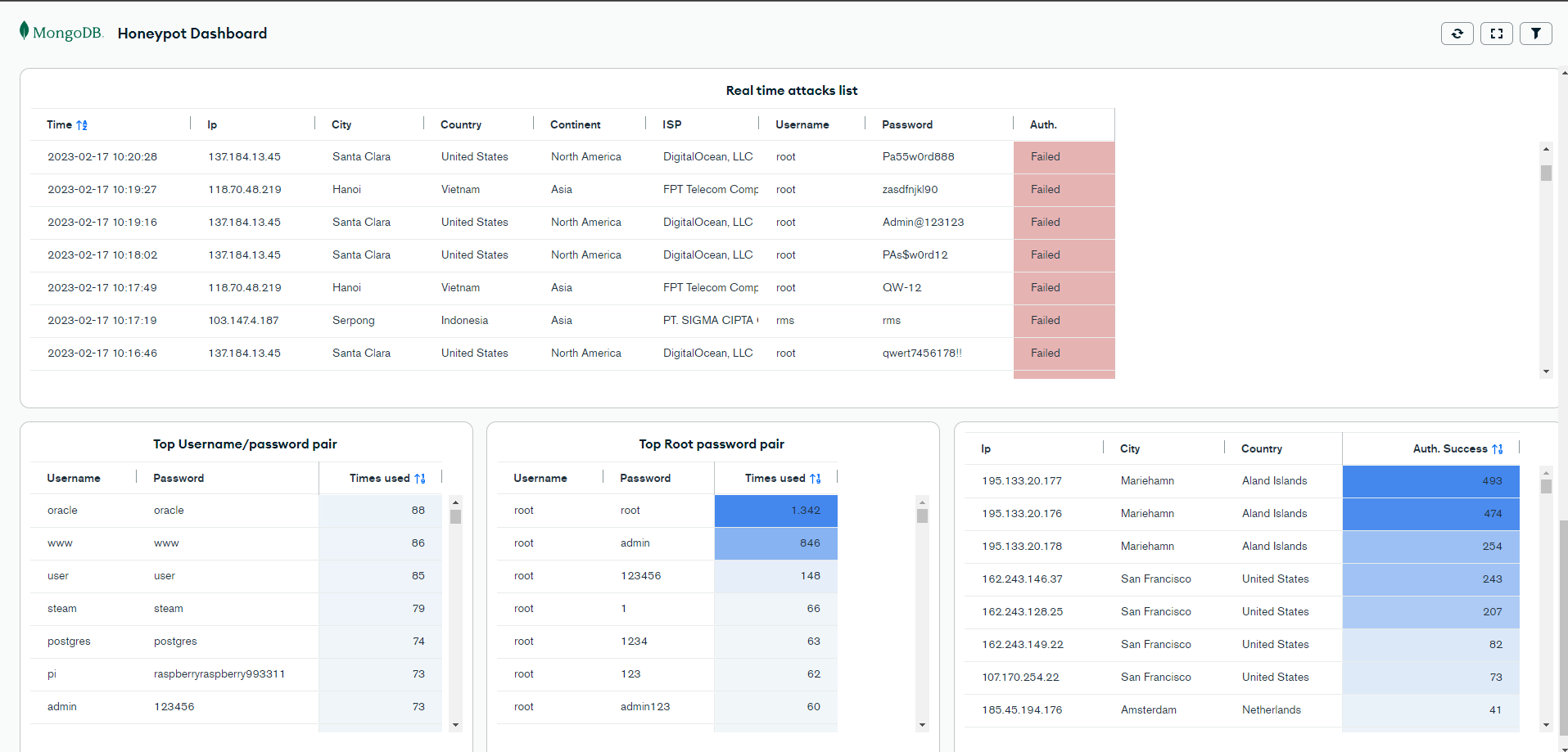This screenshot has width=1568, height=752.
Task: Select the ISP column header
Action: coord(671,125)
